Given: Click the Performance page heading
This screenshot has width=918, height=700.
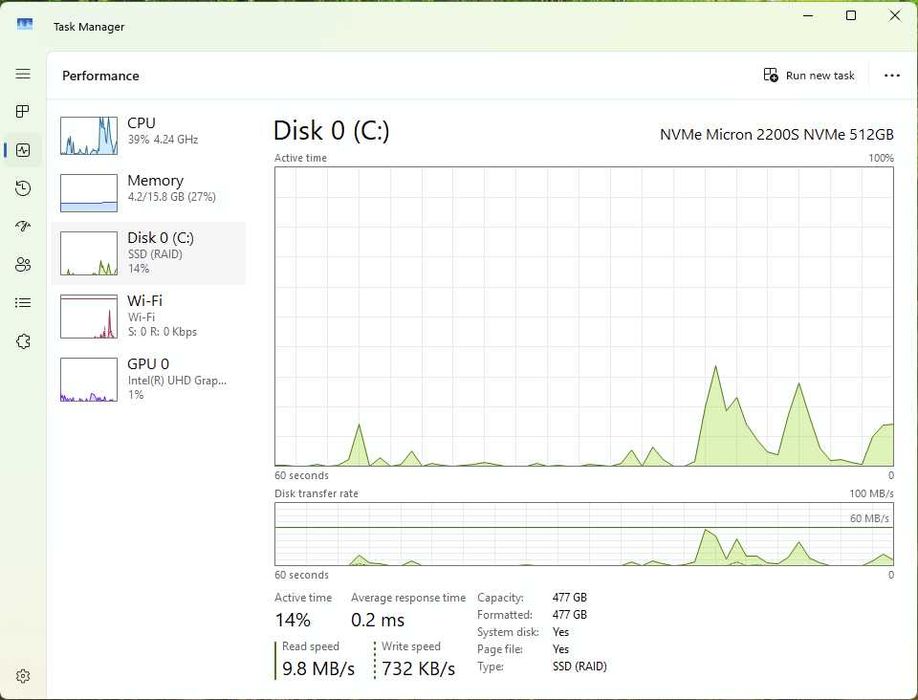Looking at the screenshot, I should (101, 76).
